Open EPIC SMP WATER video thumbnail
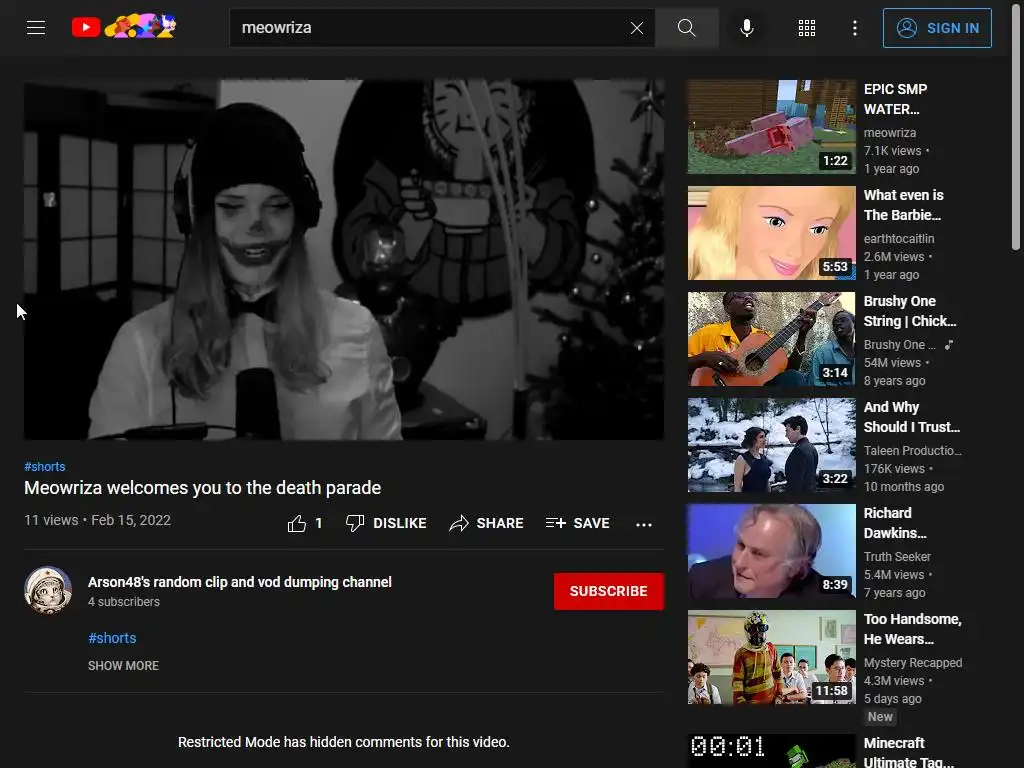The image size is (1024, 768). [x=771, y=127]
